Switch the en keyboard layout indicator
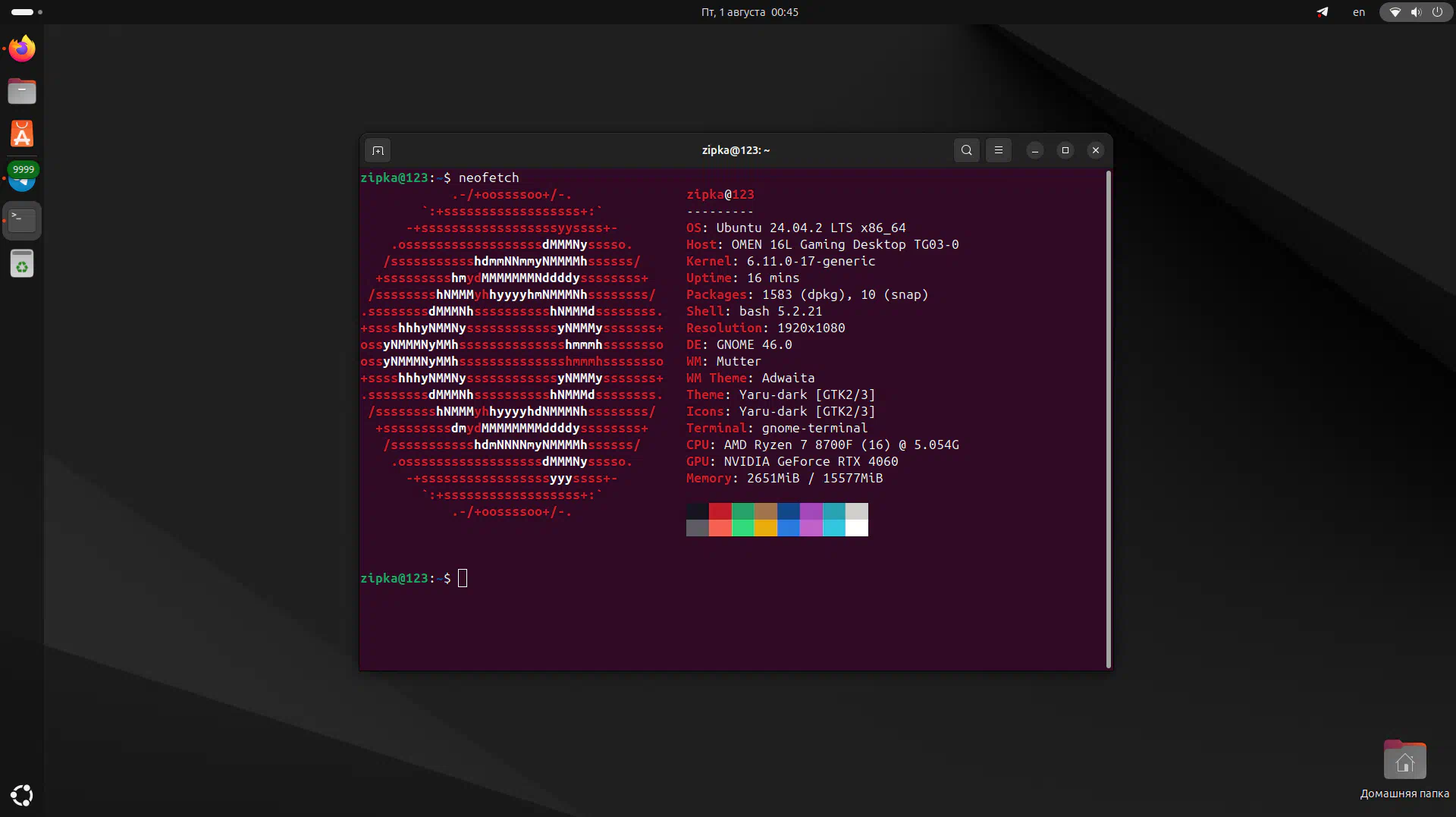 1359,12
